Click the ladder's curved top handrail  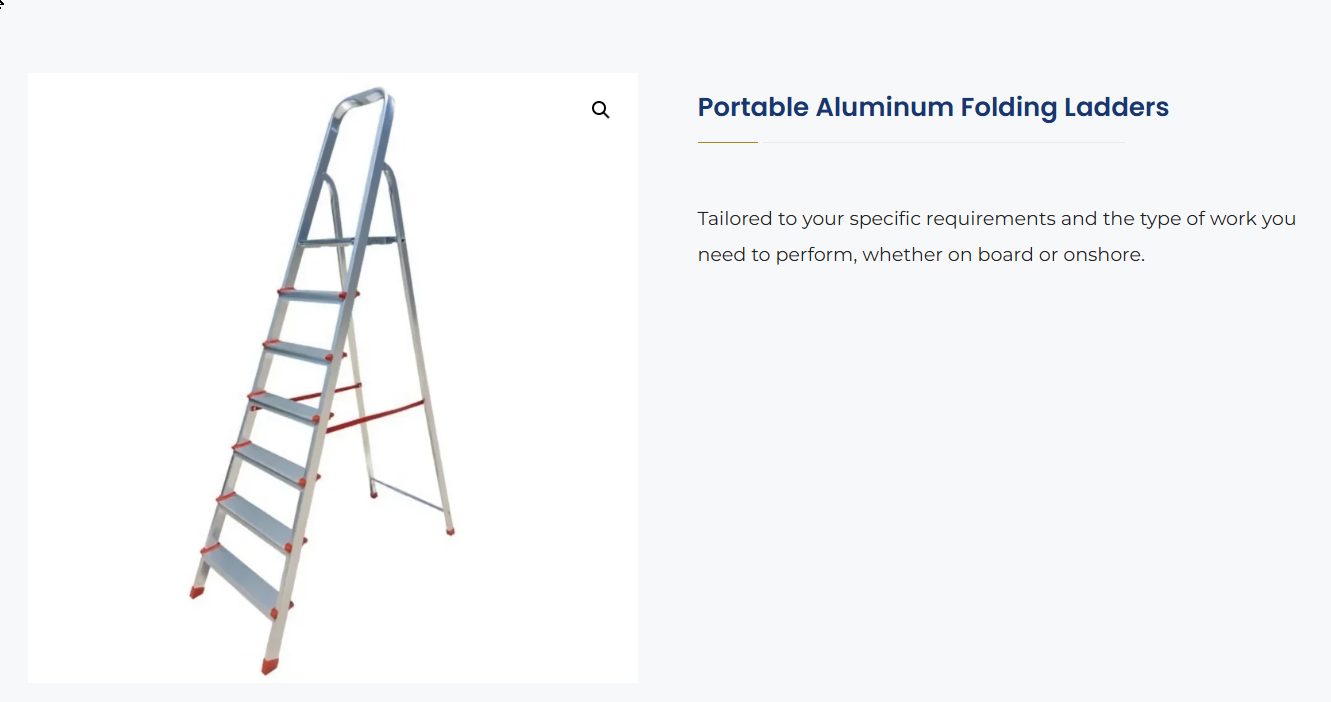[362, 98]
